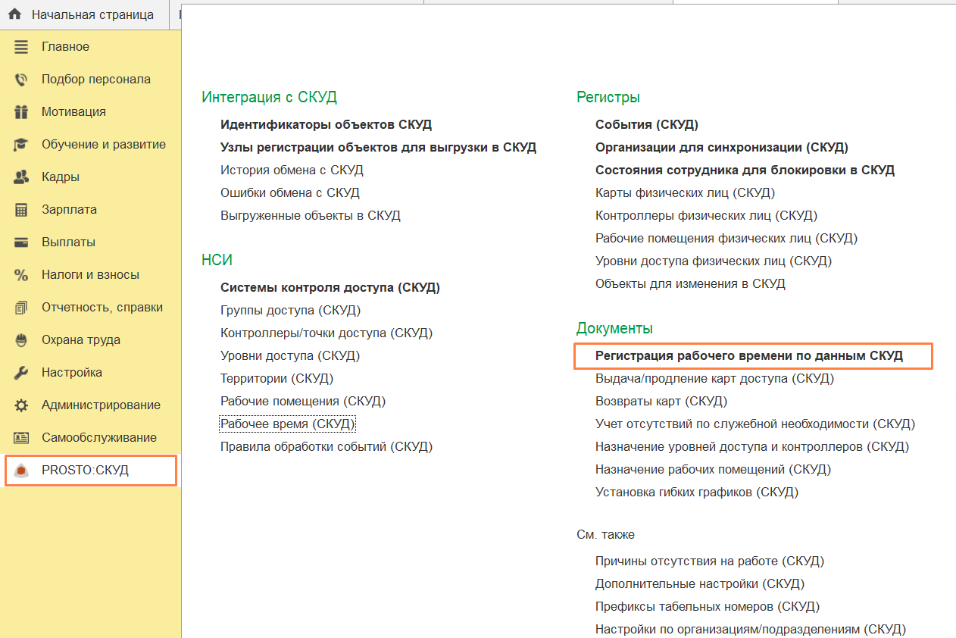The height and width of the screenshot is (638, 956).
Task: Open Кадры section via people icon
Action: coord(20,177)
